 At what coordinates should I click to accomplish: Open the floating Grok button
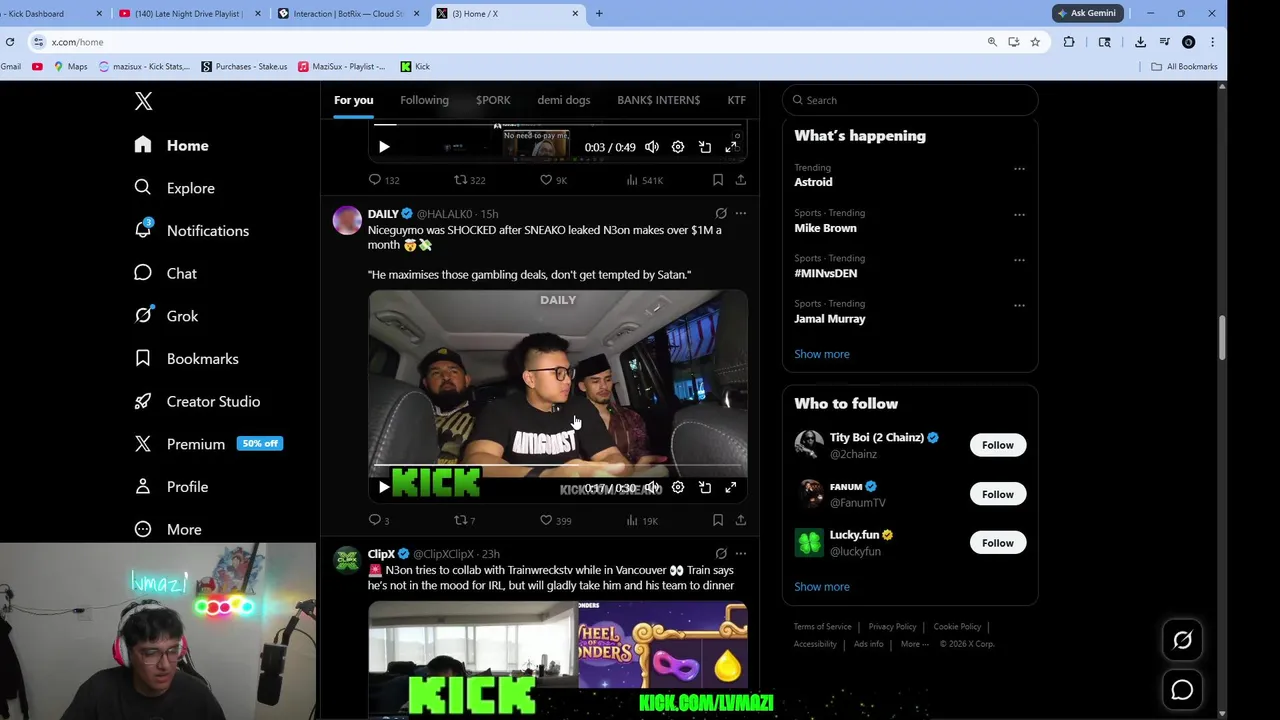point(1182,640)
